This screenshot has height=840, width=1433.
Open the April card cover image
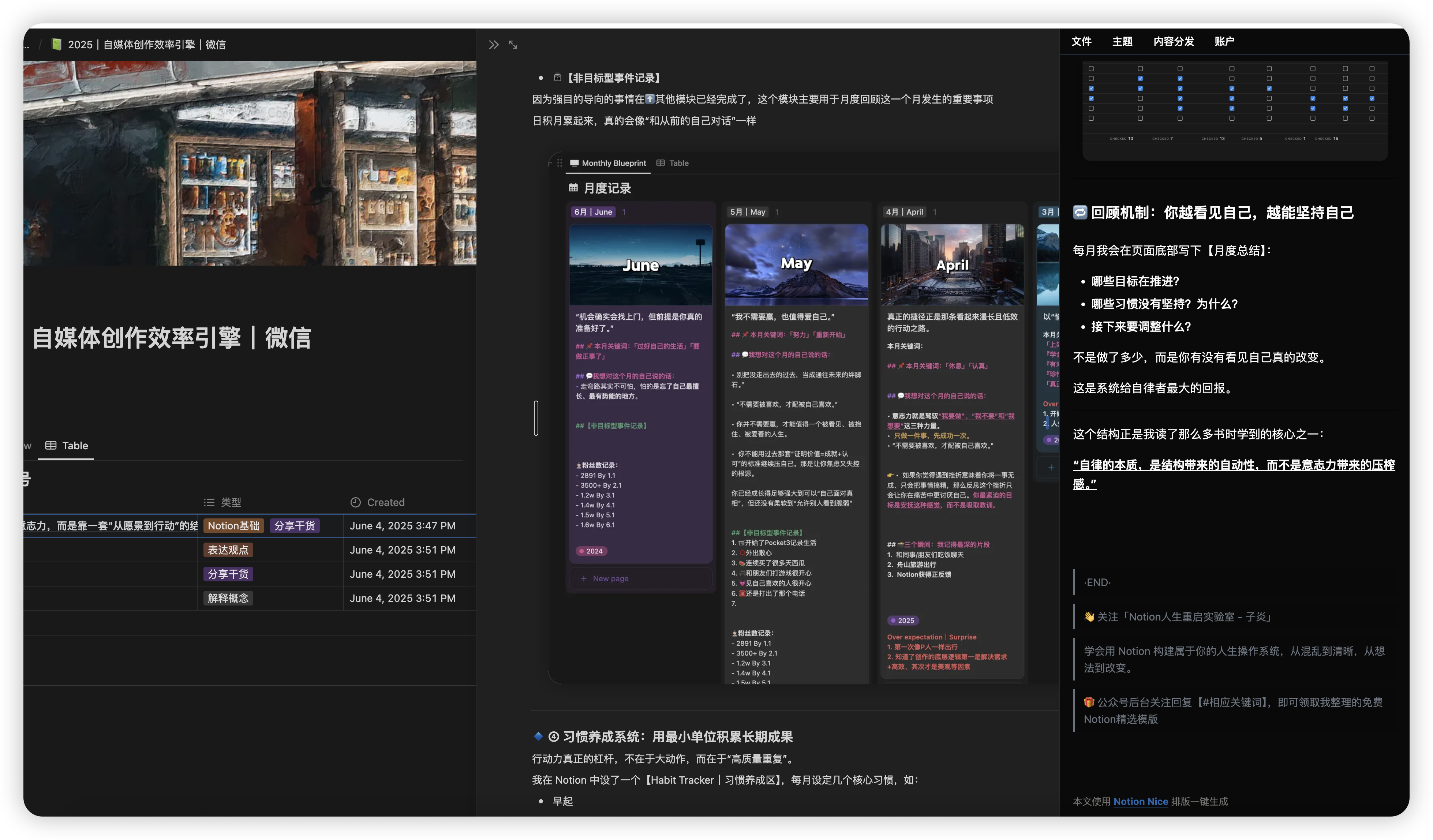[952, 264]
